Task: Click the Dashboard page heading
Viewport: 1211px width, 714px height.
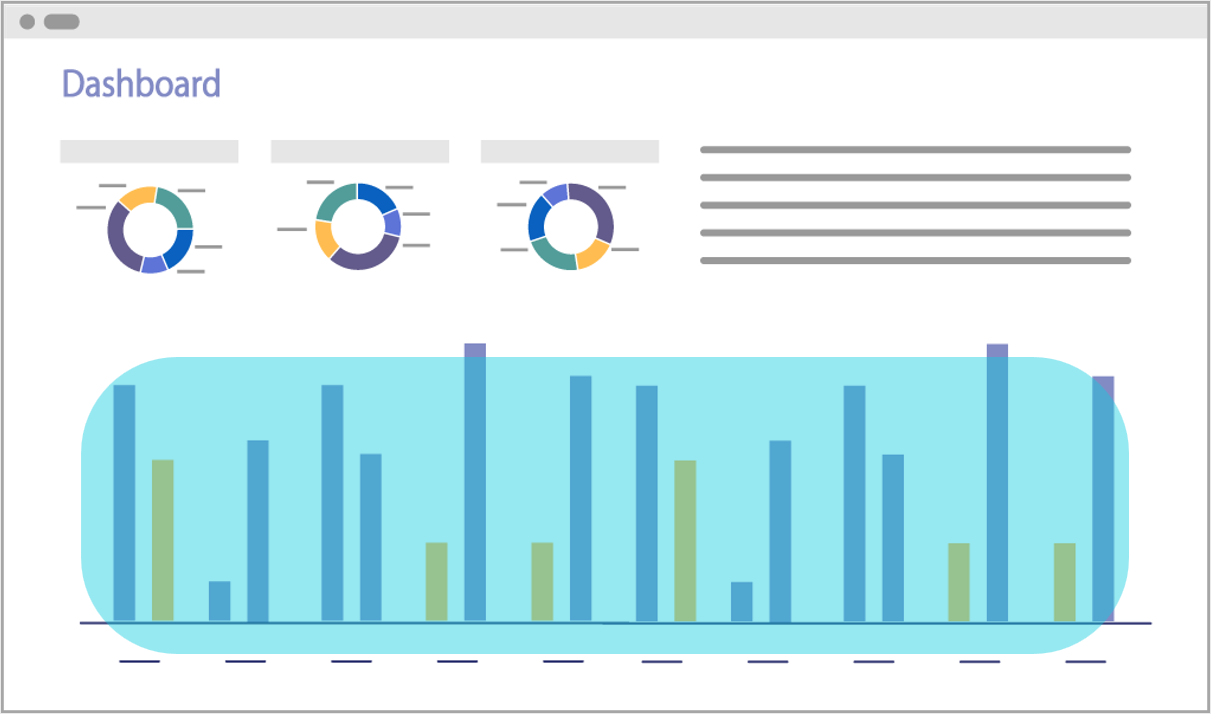Action: coord(141,84)
